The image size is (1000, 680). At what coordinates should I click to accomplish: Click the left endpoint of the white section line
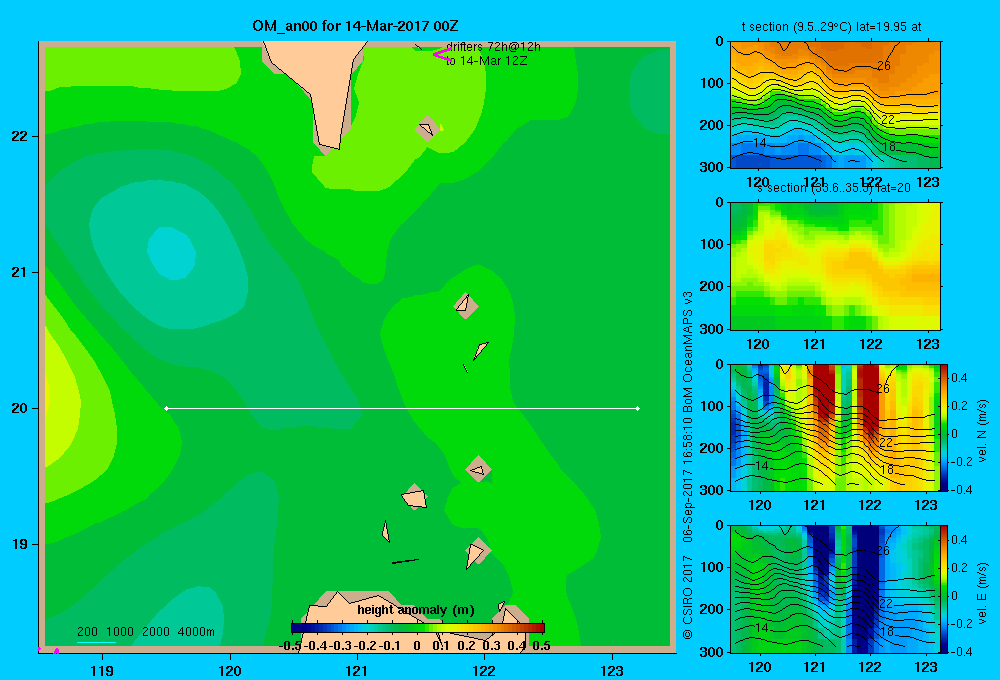tap(166, 408)
